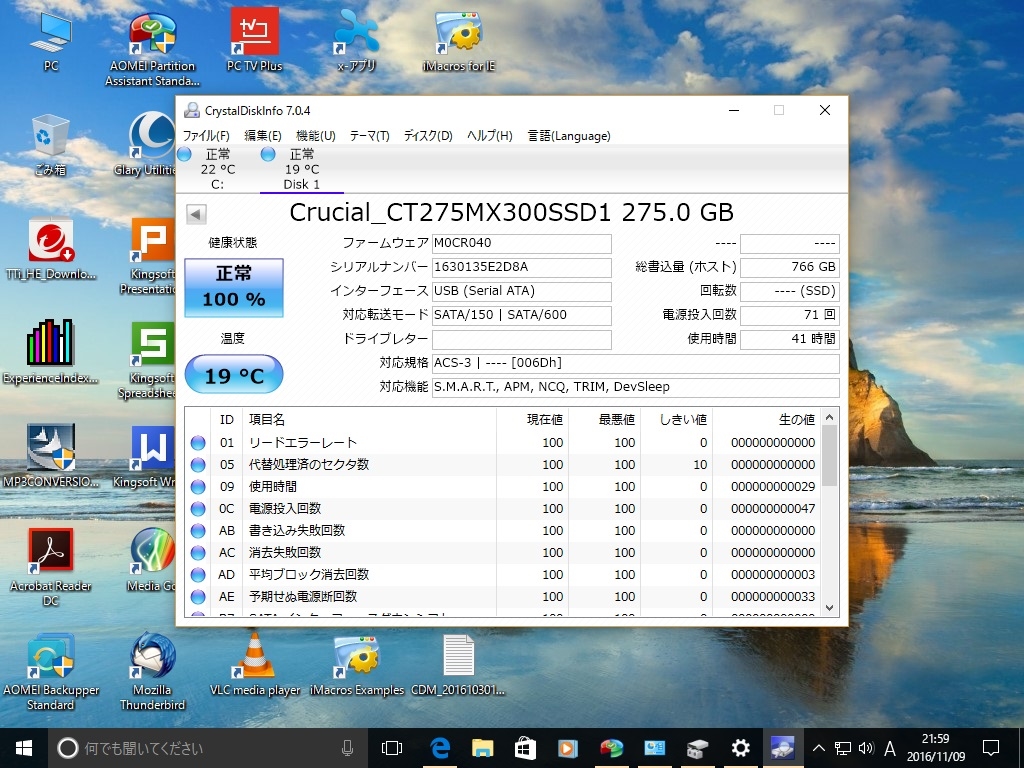Screen dimensions: 1024x768
Task: Open 編集(E) menu
Action: coord(263,136)
